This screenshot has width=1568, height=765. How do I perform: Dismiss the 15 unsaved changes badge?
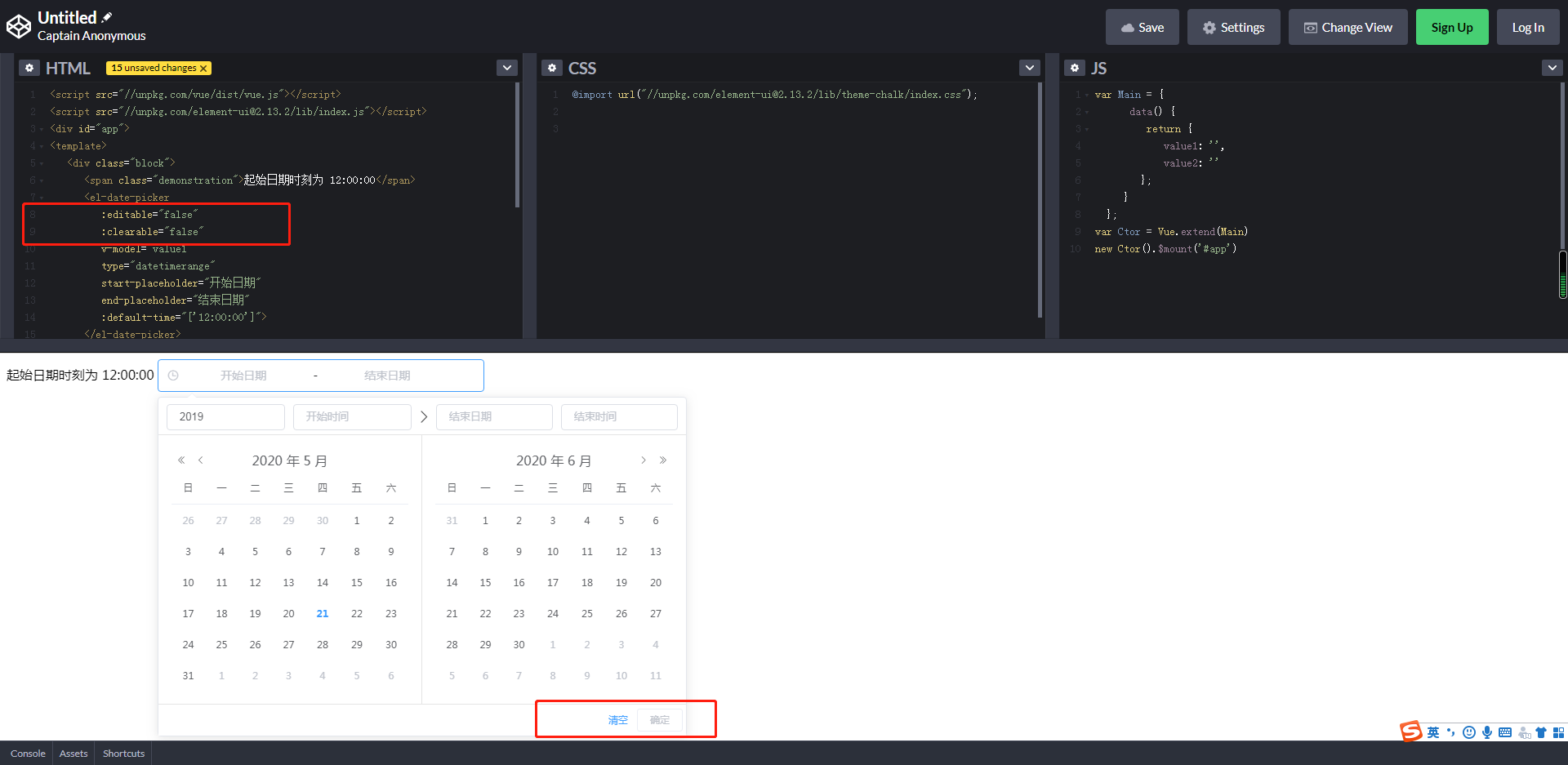[x=203, y=68]
